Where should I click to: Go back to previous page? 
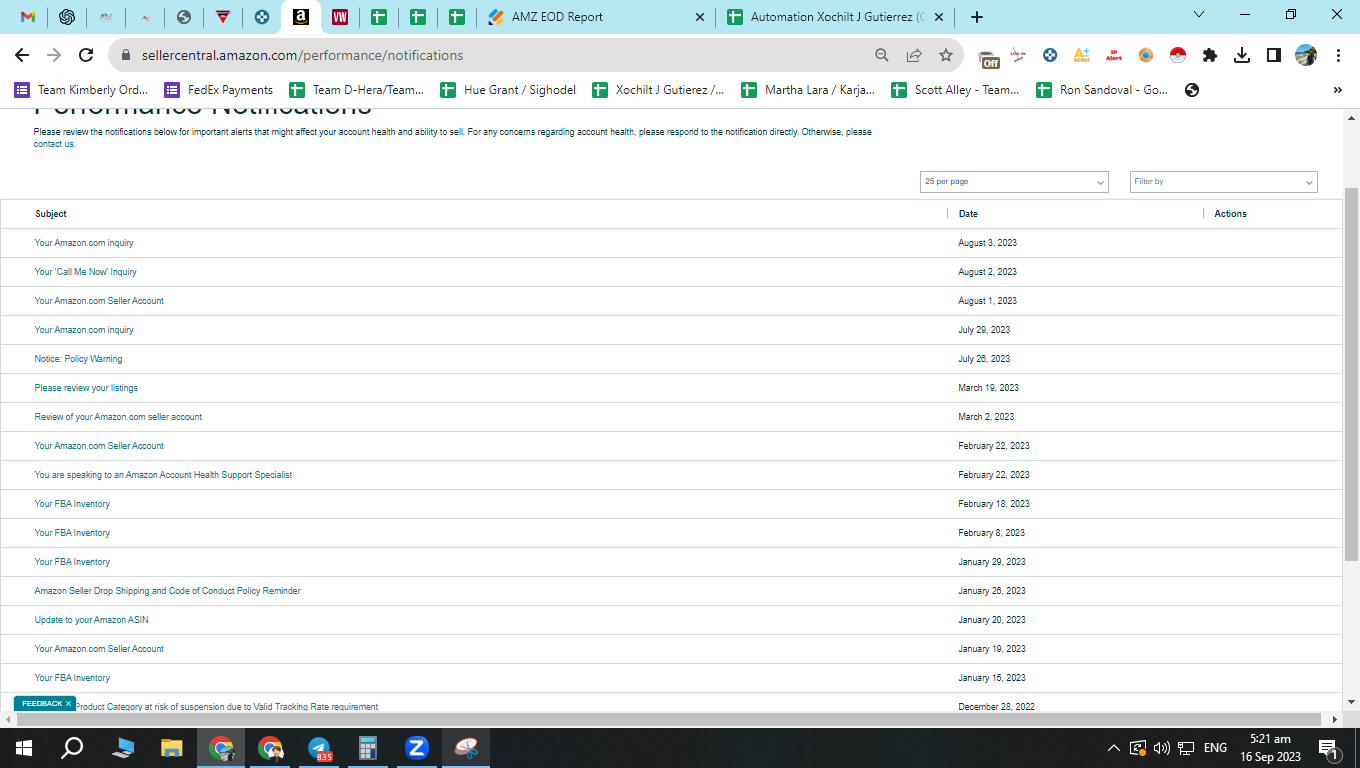tap(22, 55)
